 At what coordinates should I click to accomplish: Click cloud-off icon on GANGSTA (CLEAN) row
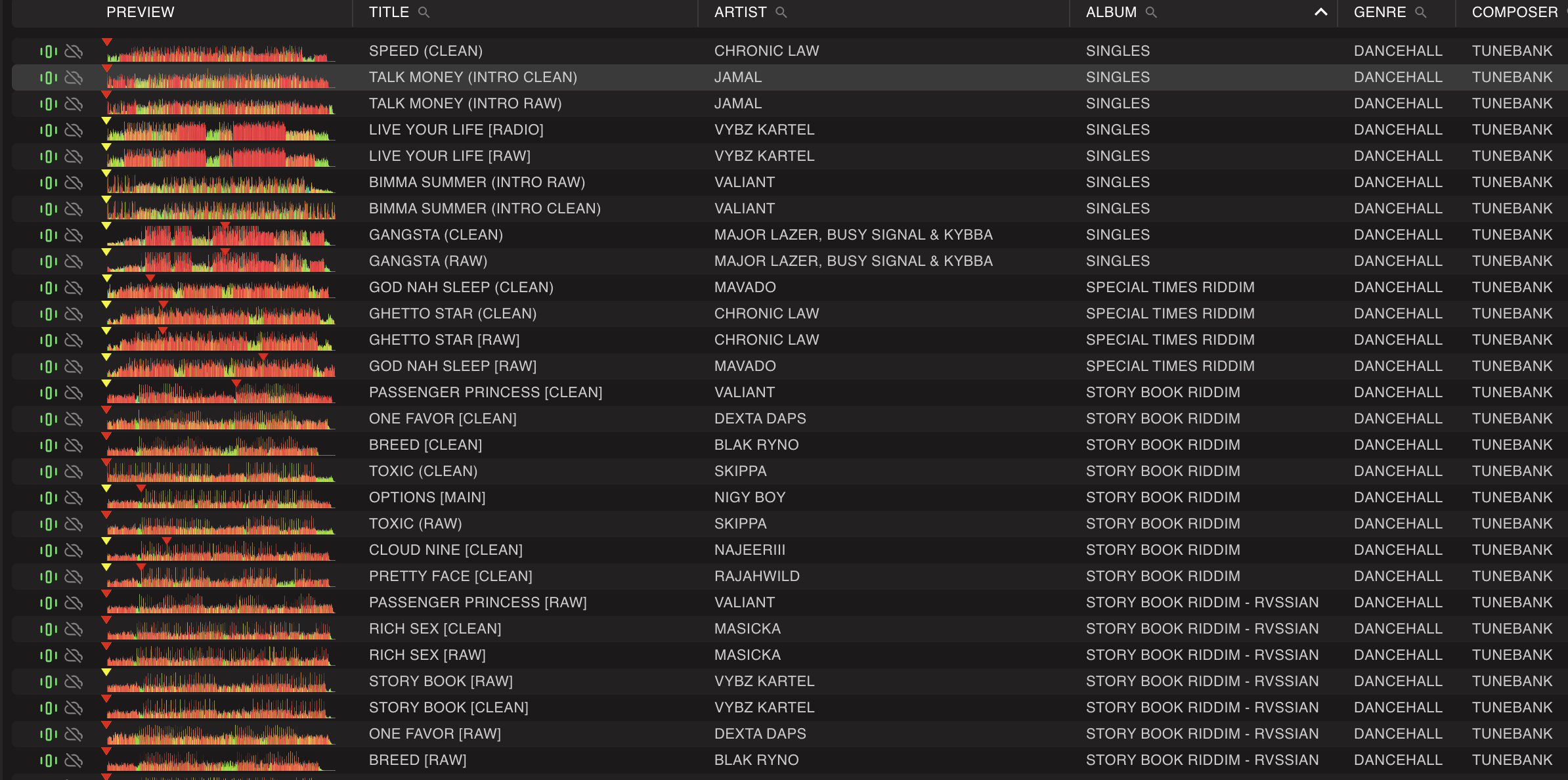(74, 235)
